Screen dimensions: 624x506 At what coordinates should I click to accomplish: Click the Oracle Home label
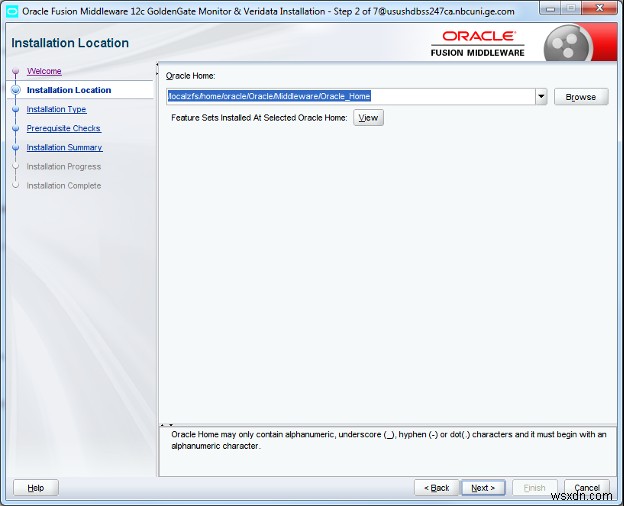[190, 76]
